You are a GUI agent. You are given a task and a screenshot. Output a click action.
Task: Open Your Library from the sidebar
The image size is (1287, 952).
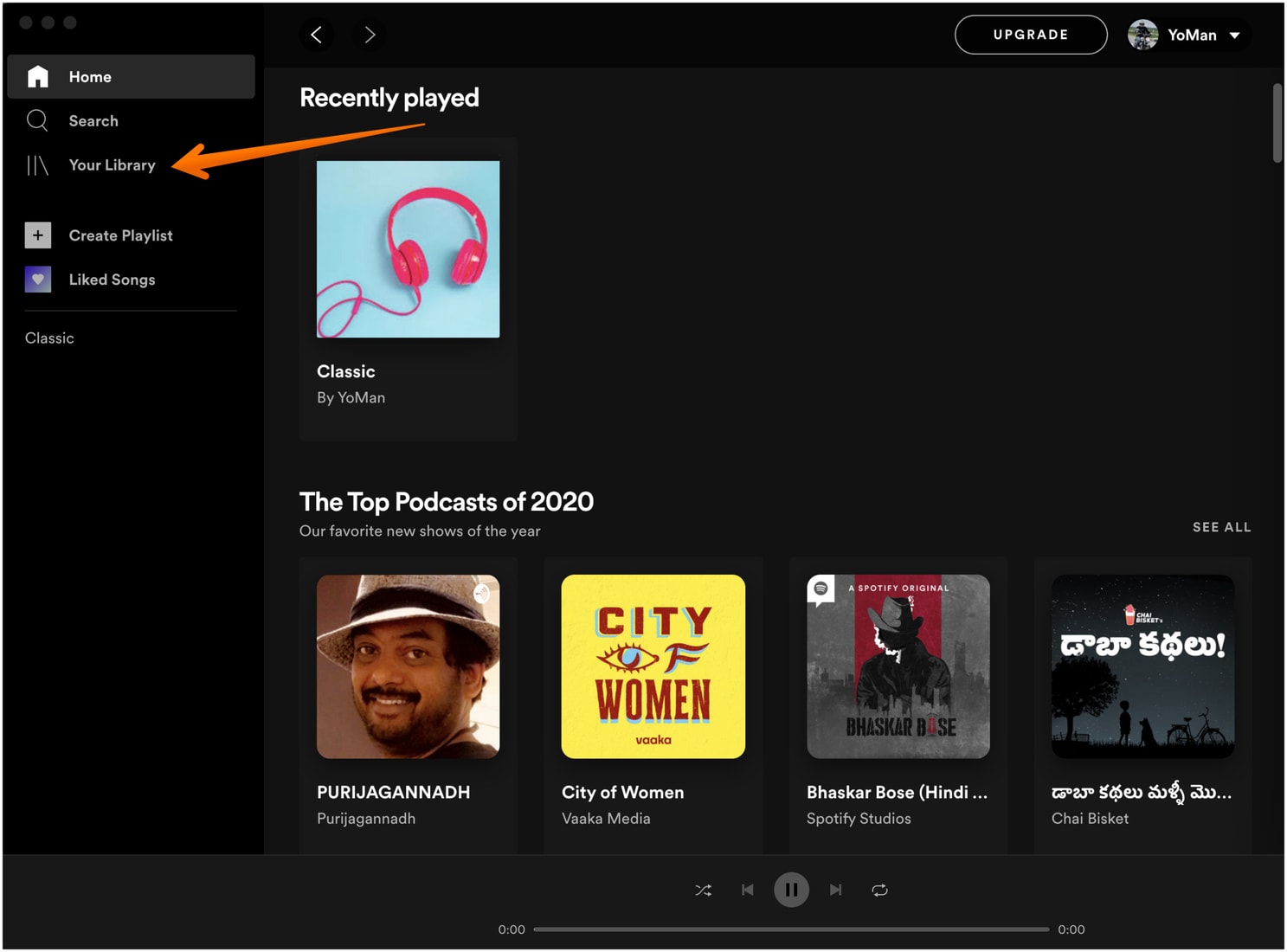(x=112, y=164)
